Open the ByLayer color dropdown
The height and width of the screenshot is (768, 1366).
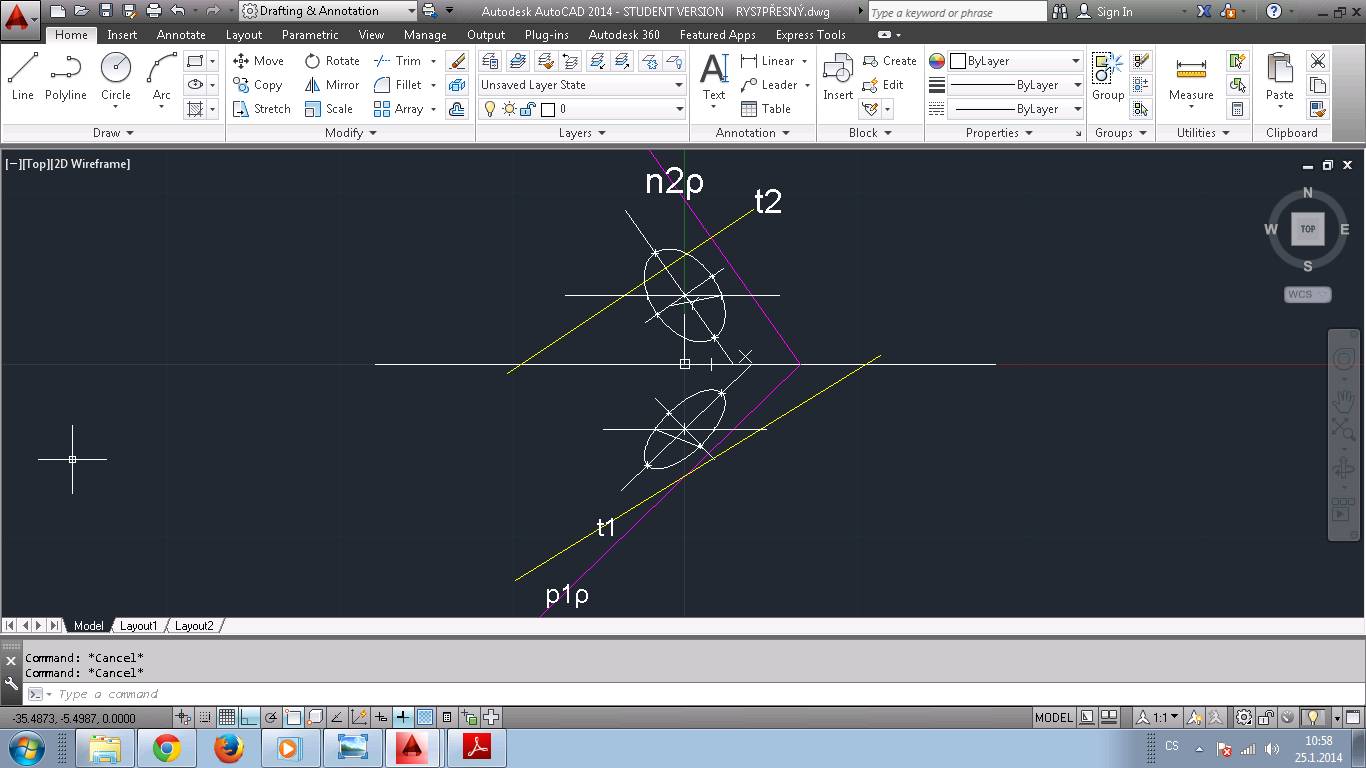click(x=1015, y=61)
